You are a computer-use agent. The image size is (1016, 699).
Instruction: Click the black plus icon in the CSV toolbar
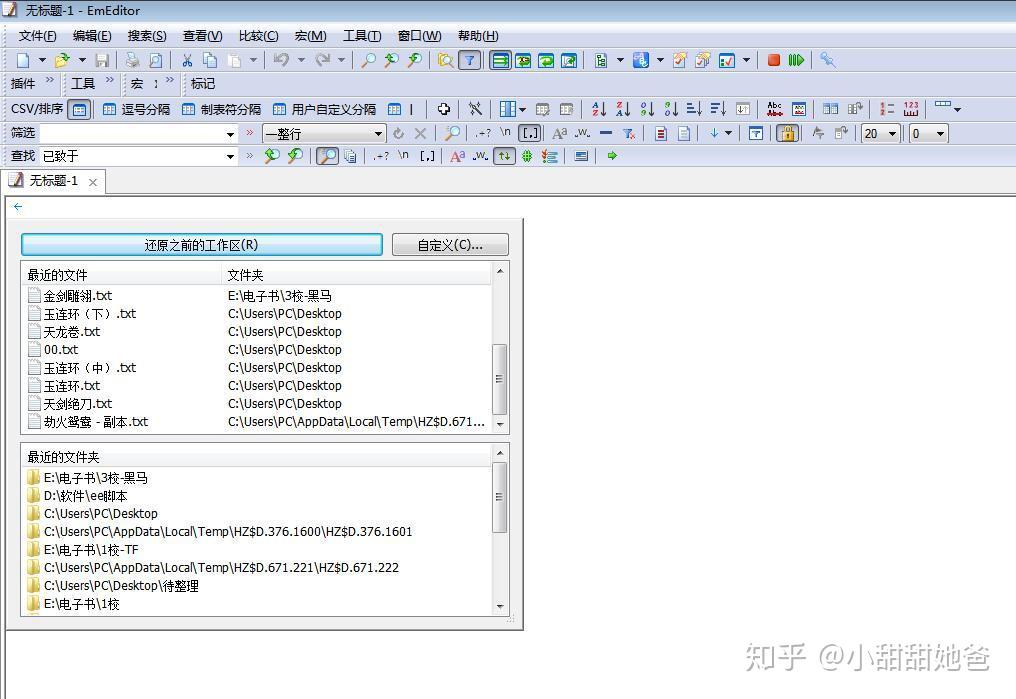[x=443, y=109]
